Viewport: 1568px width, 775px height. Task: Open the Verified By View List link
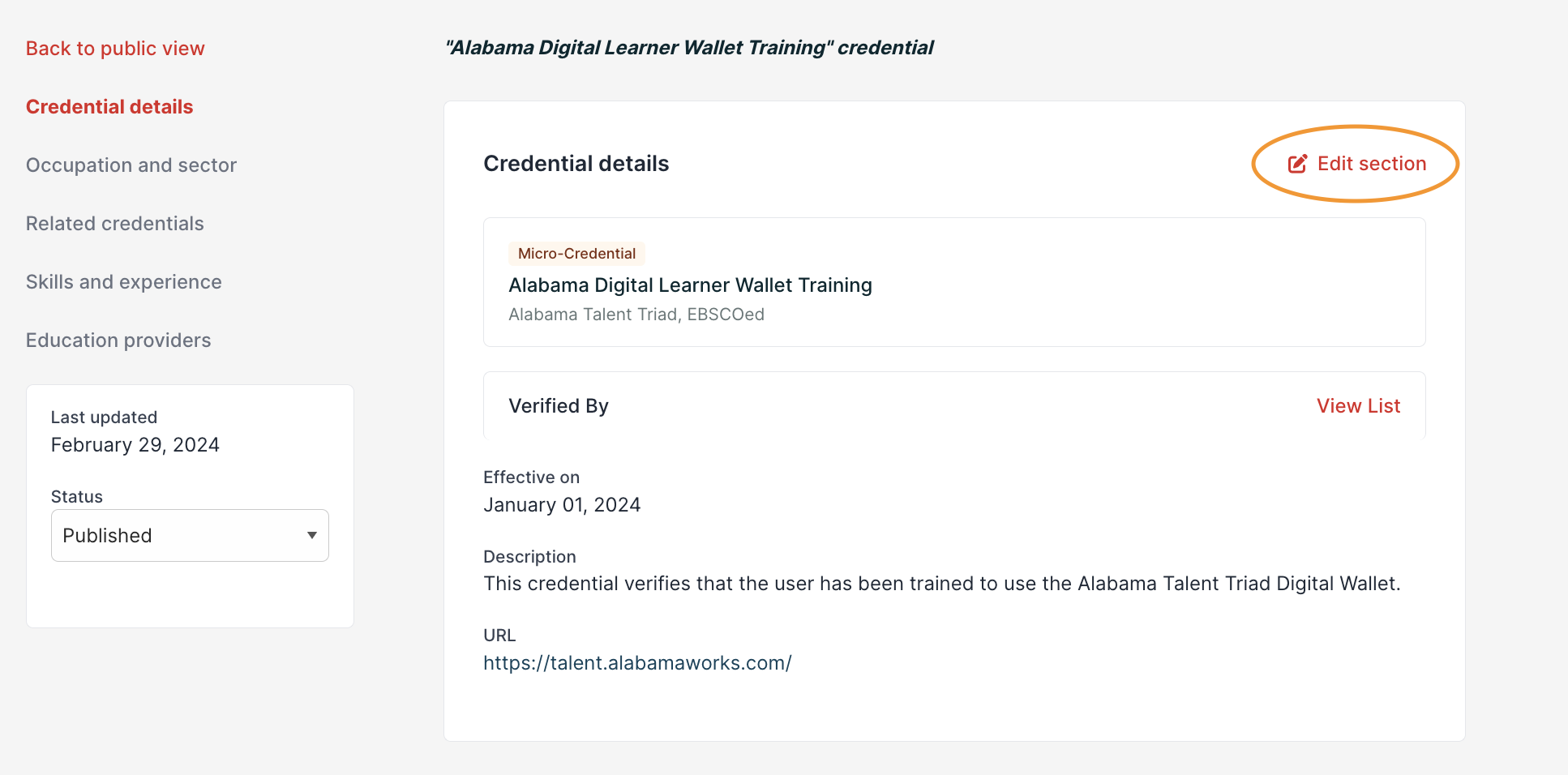1359,406
